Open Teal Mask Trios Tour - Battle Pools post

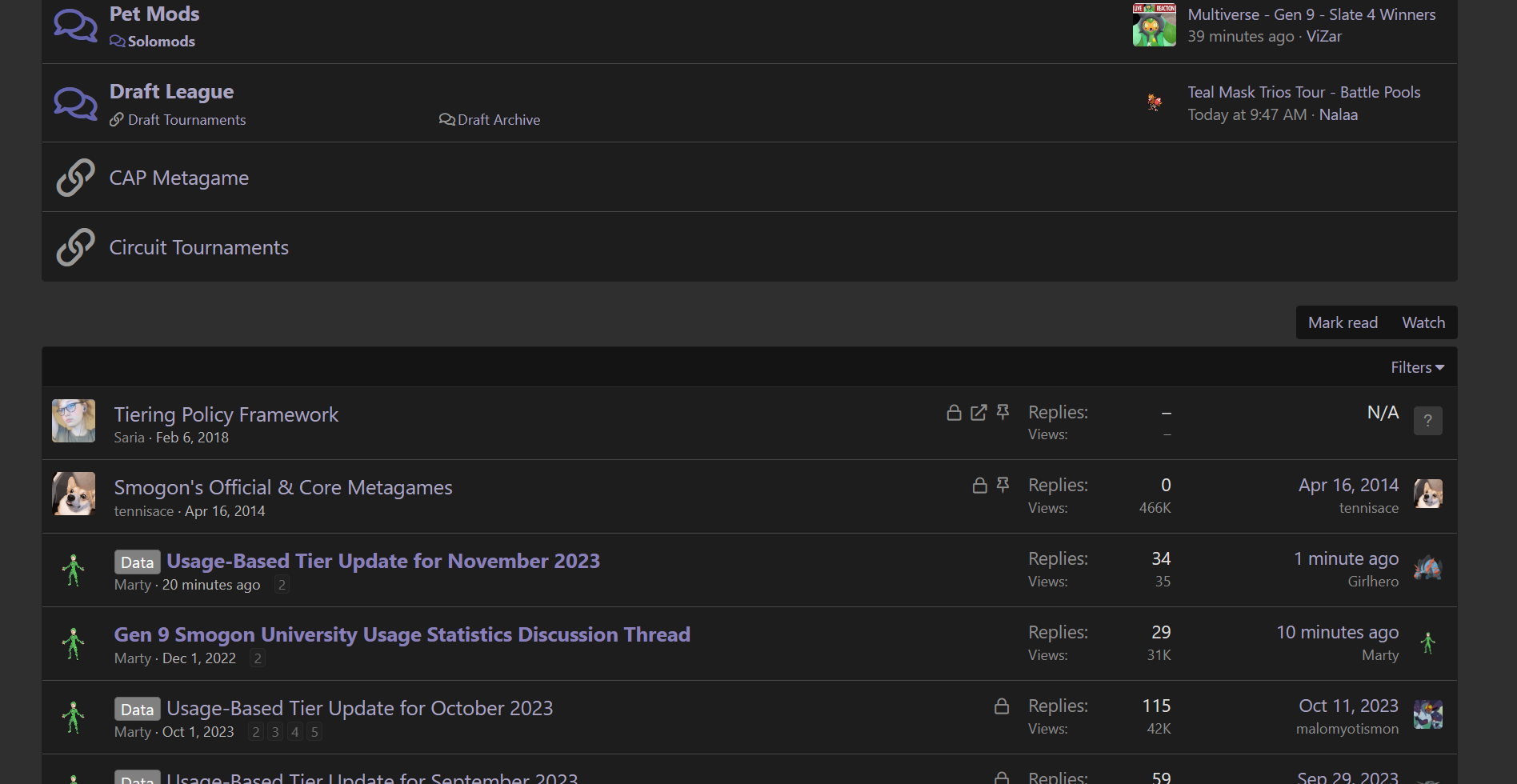click(1304, 92)
